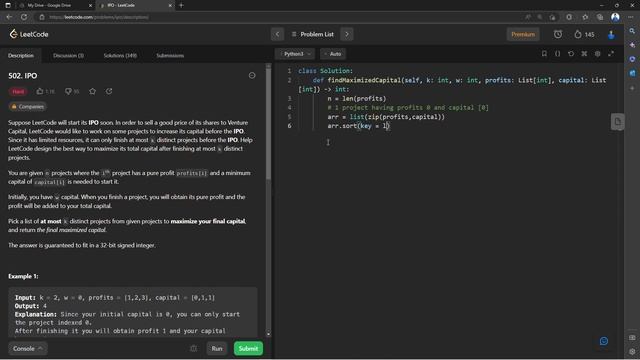640x360 pixels.
Task: Reload the page
Action: click(24, 17)
